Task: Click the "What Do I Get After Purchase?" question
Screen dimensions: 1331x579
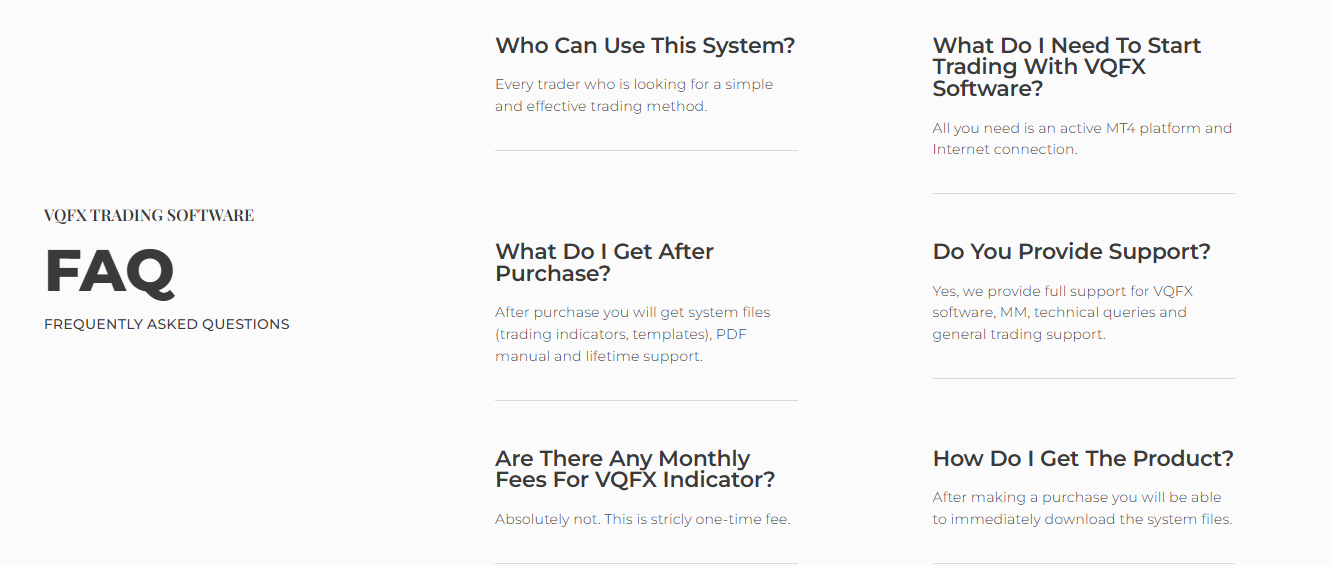Action: point(604,263)
